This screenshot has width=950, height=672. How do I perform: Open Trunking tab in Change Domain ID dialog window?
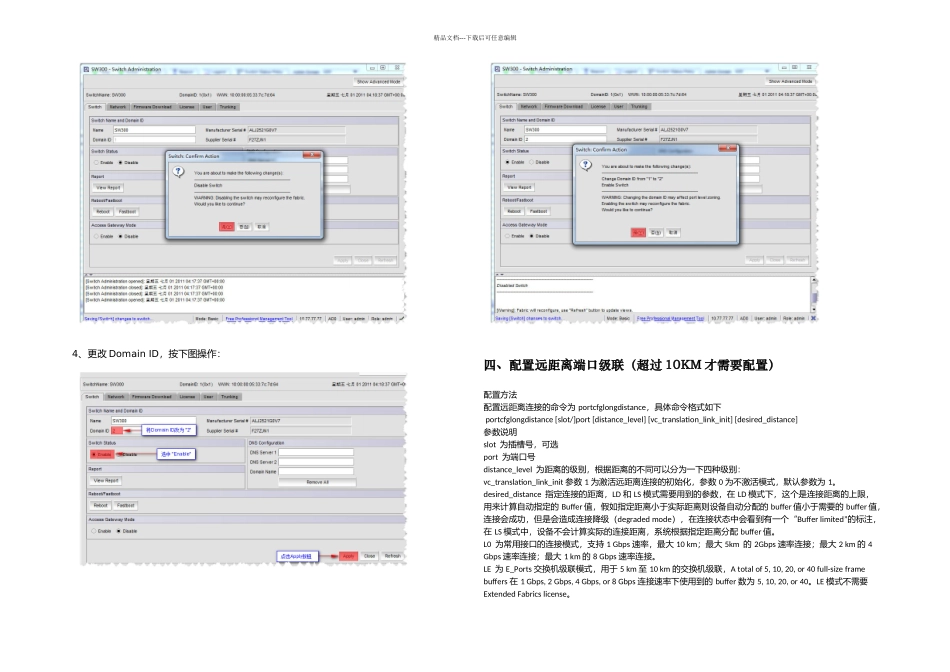(639, 107)
